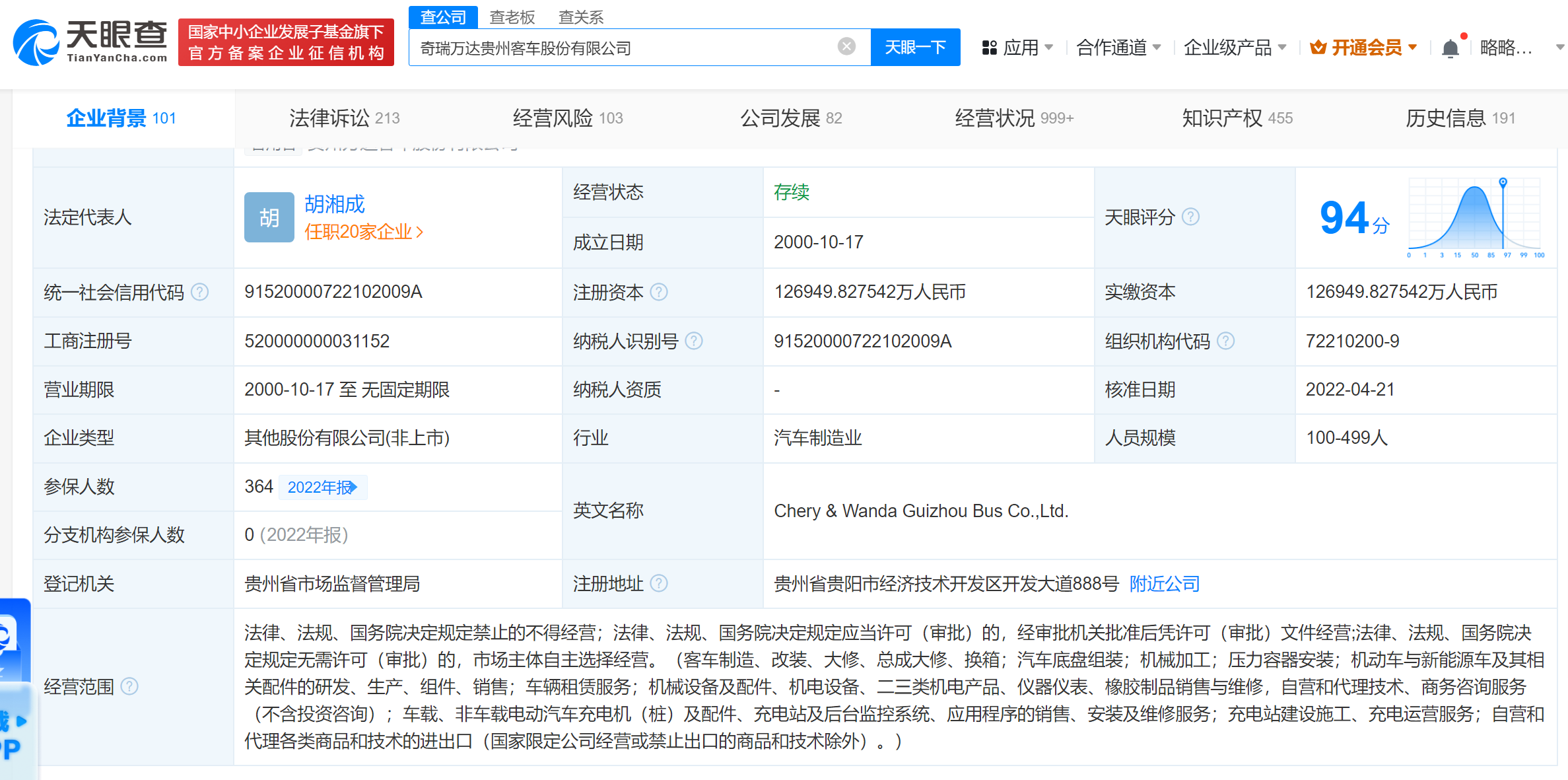This screenshot has width=1568, height=780.
Task: Open the 法律诉讼 tab
Action: pos(344,118)
